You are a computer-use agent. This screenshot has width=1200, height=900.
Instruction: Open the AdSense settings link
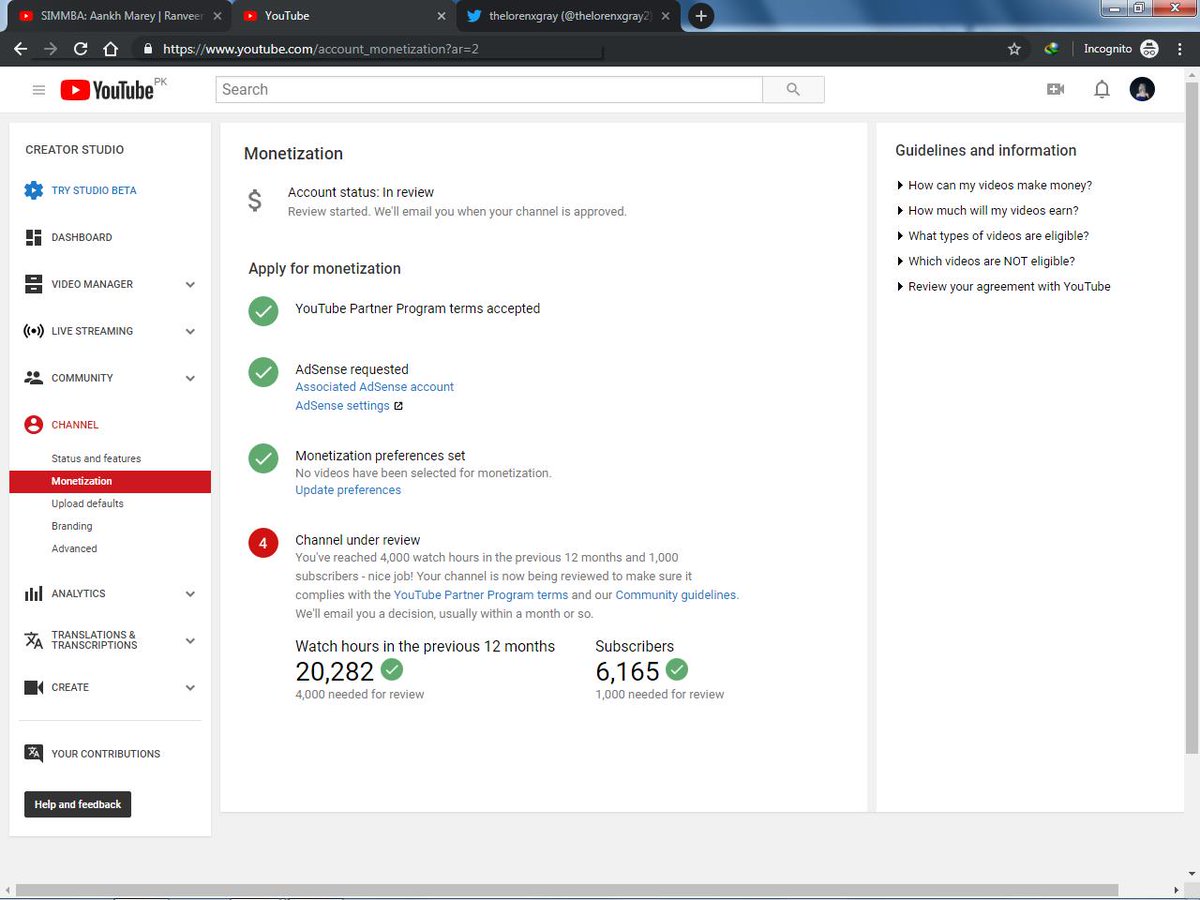(342, 406)
